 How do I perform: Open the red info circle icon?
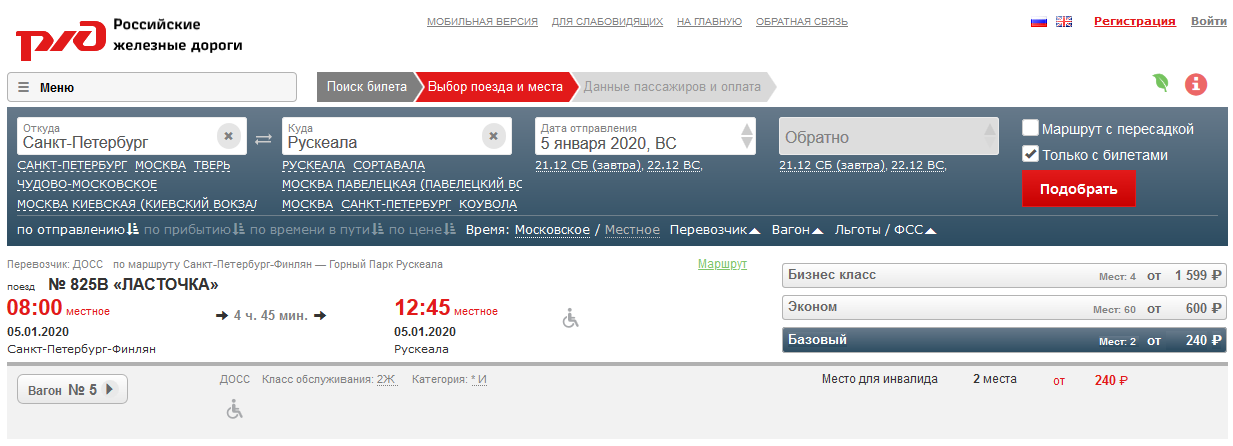1196,85
